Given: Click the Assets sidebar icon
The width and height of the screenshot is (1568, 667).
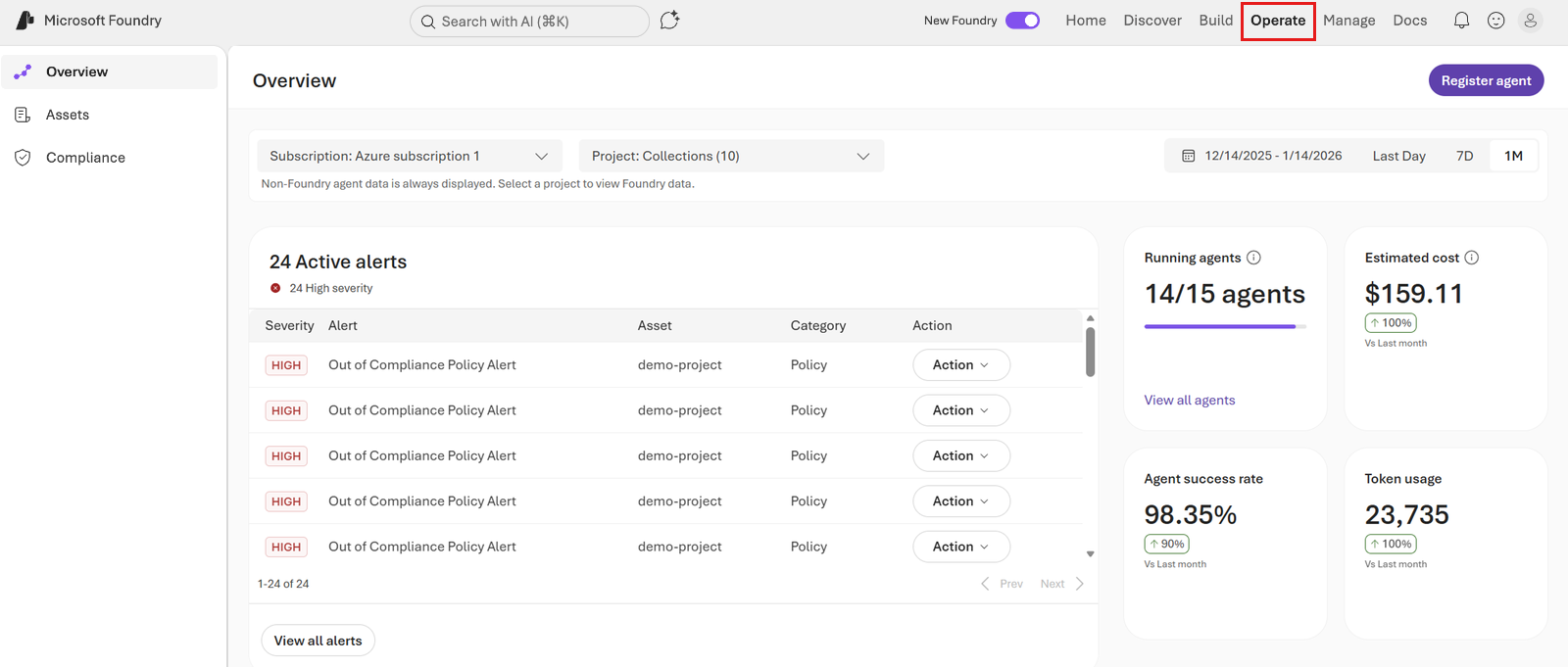Looking at the screenshot, I should click(x=23, y=115).
